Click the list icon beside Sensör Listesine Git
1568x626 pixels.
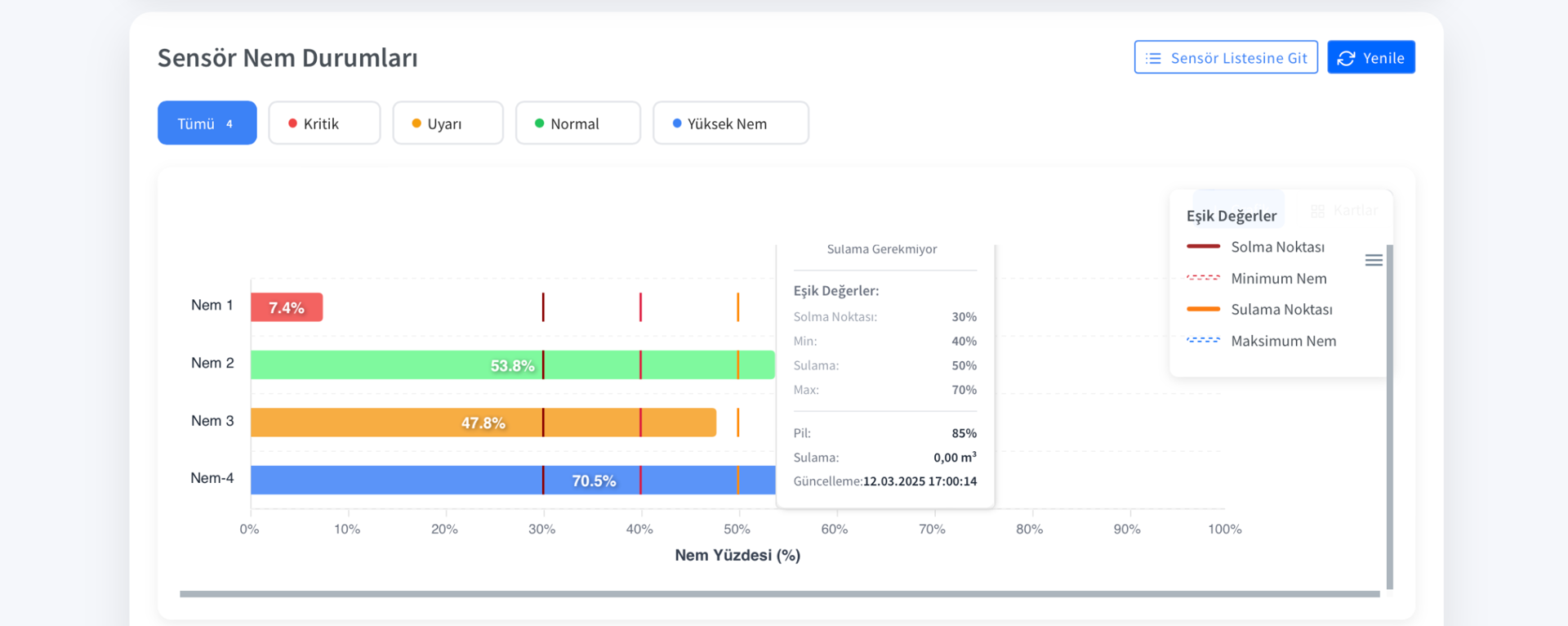pos(1154,57)
